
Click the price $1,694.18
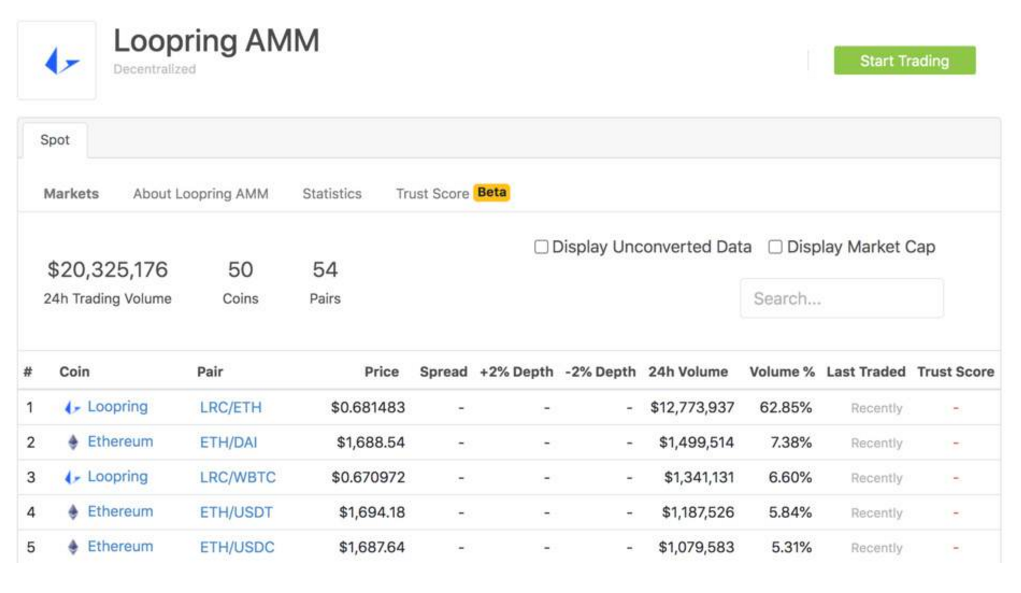tap(372, 512)
